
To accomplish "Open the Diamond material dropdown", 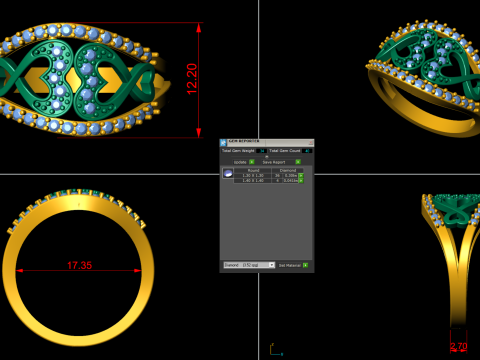I will coord(249,265).
